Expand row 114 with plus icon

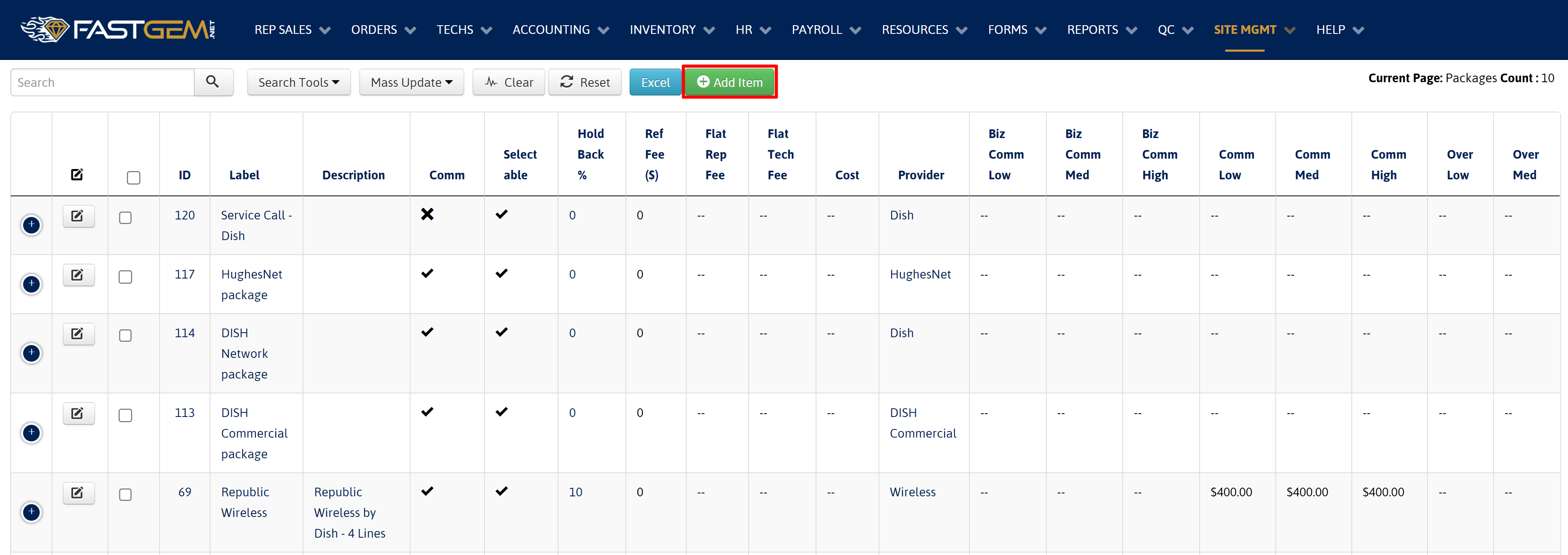click(x=32, y=354)
